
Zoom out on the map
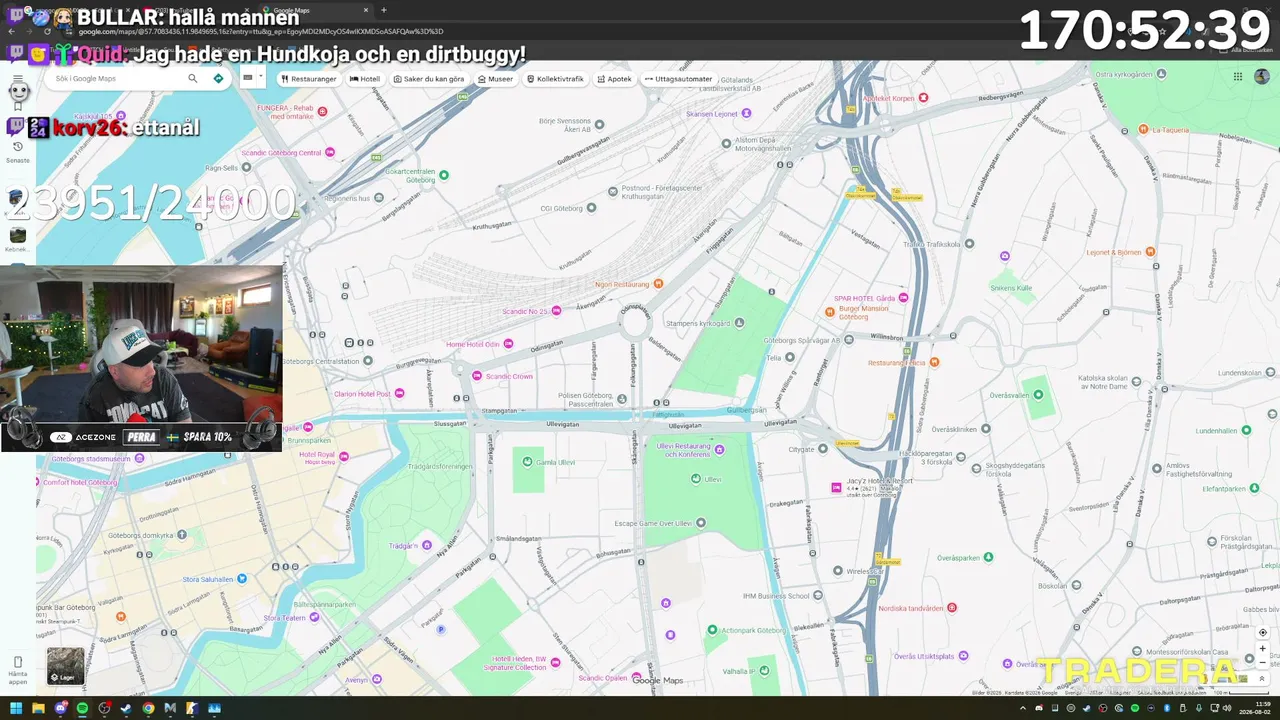coord(1262,662)
